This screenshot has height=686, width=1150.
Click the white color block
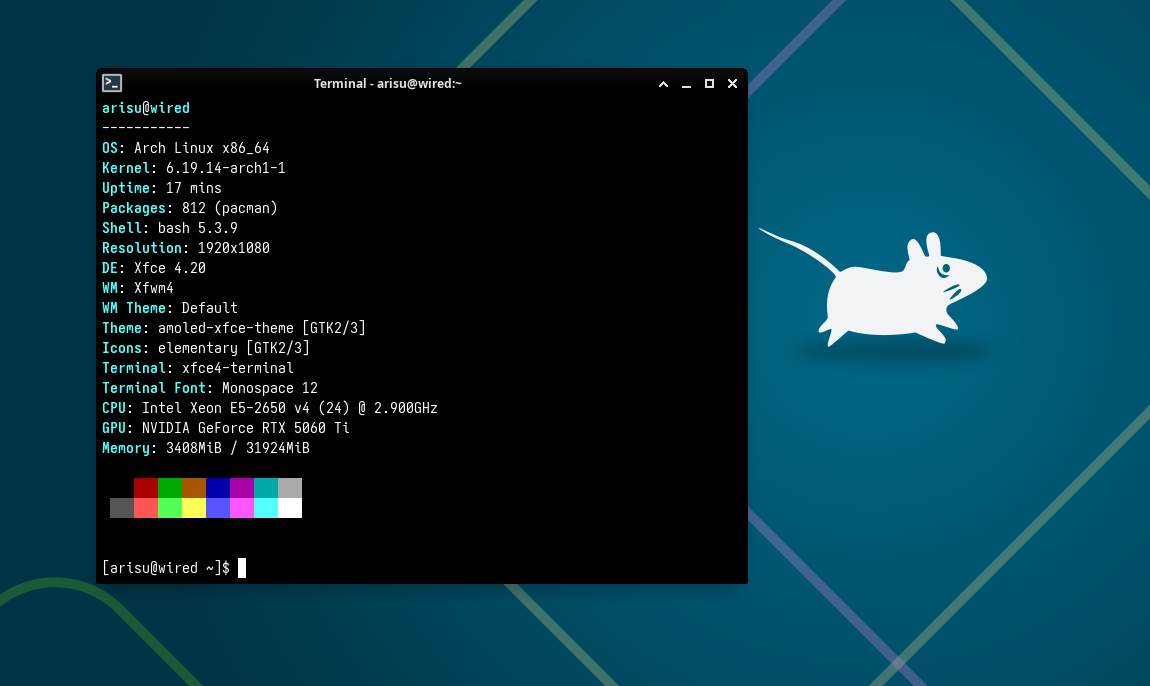point(290,508)
